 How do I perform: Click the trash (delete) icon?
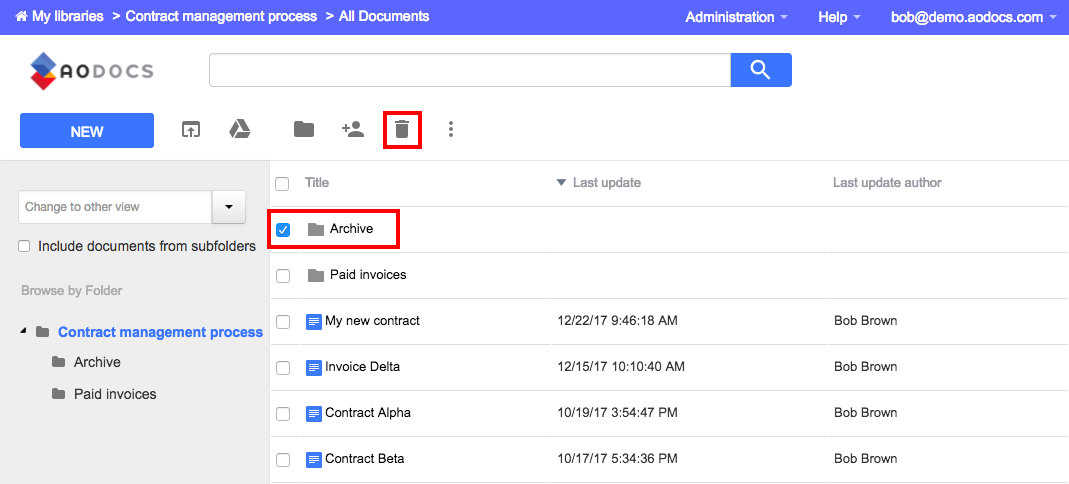click(402, 129)
